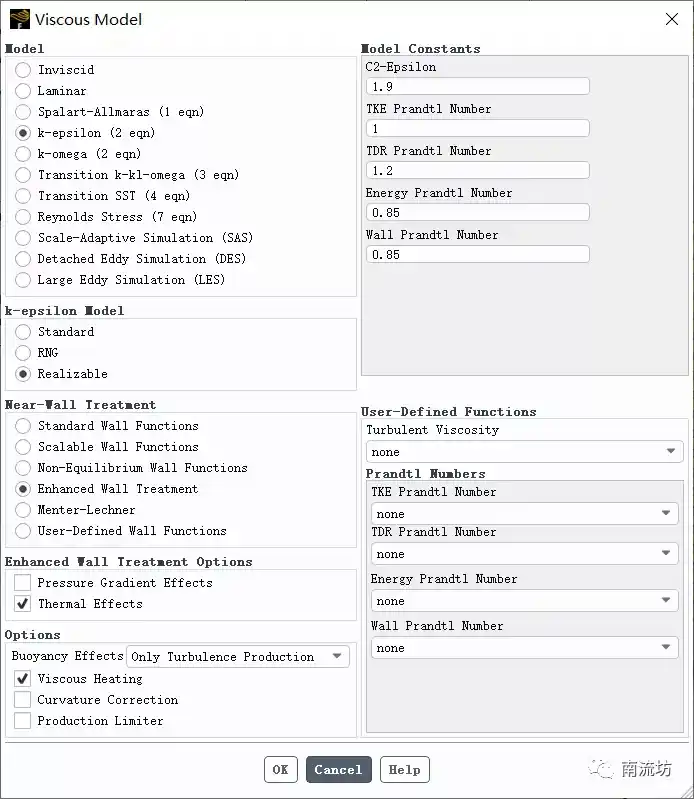This screenshot has height=799, width=694.
Task: Select User-Defined Wall Functions
Action: (x=23, y=530)
